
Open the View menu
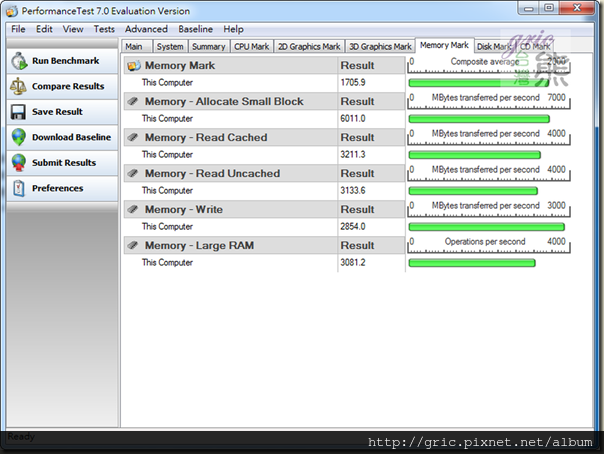point(73,29)
